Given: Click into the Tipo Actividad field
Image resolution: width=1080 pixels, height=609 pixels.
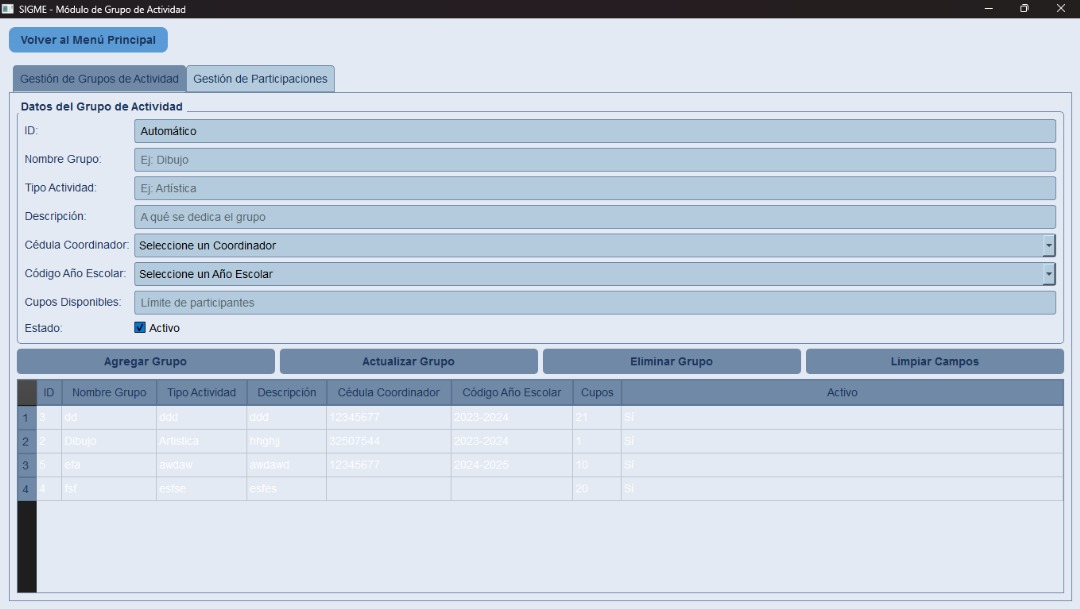Looking at the screenshot, I should point(594,188).
